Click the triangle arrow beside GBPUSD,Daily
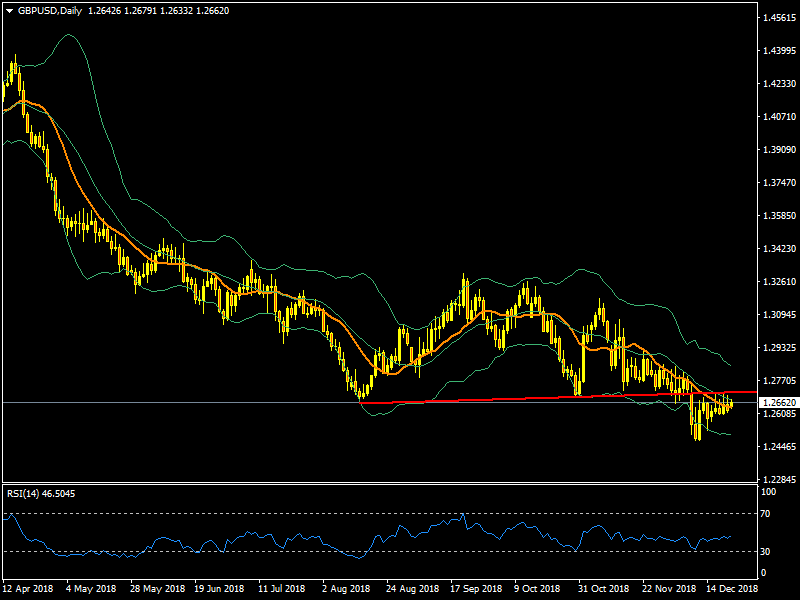 [9, 11]
